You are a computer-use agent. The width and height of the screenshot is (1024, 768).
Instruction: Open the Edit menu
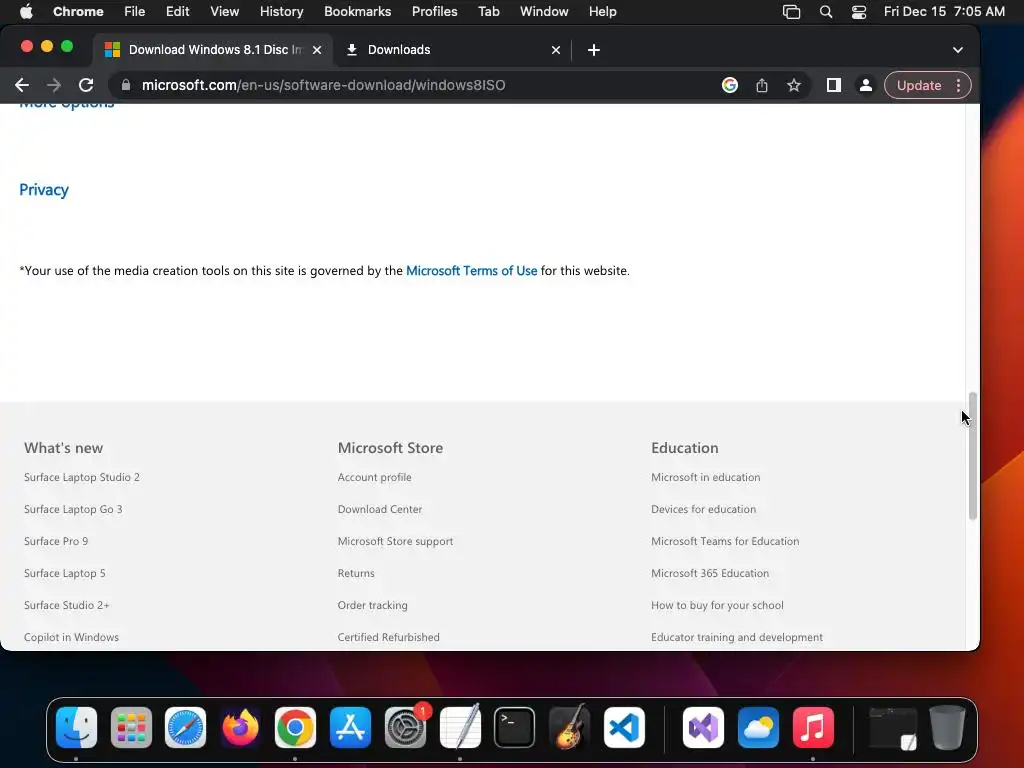coord(177,11)
